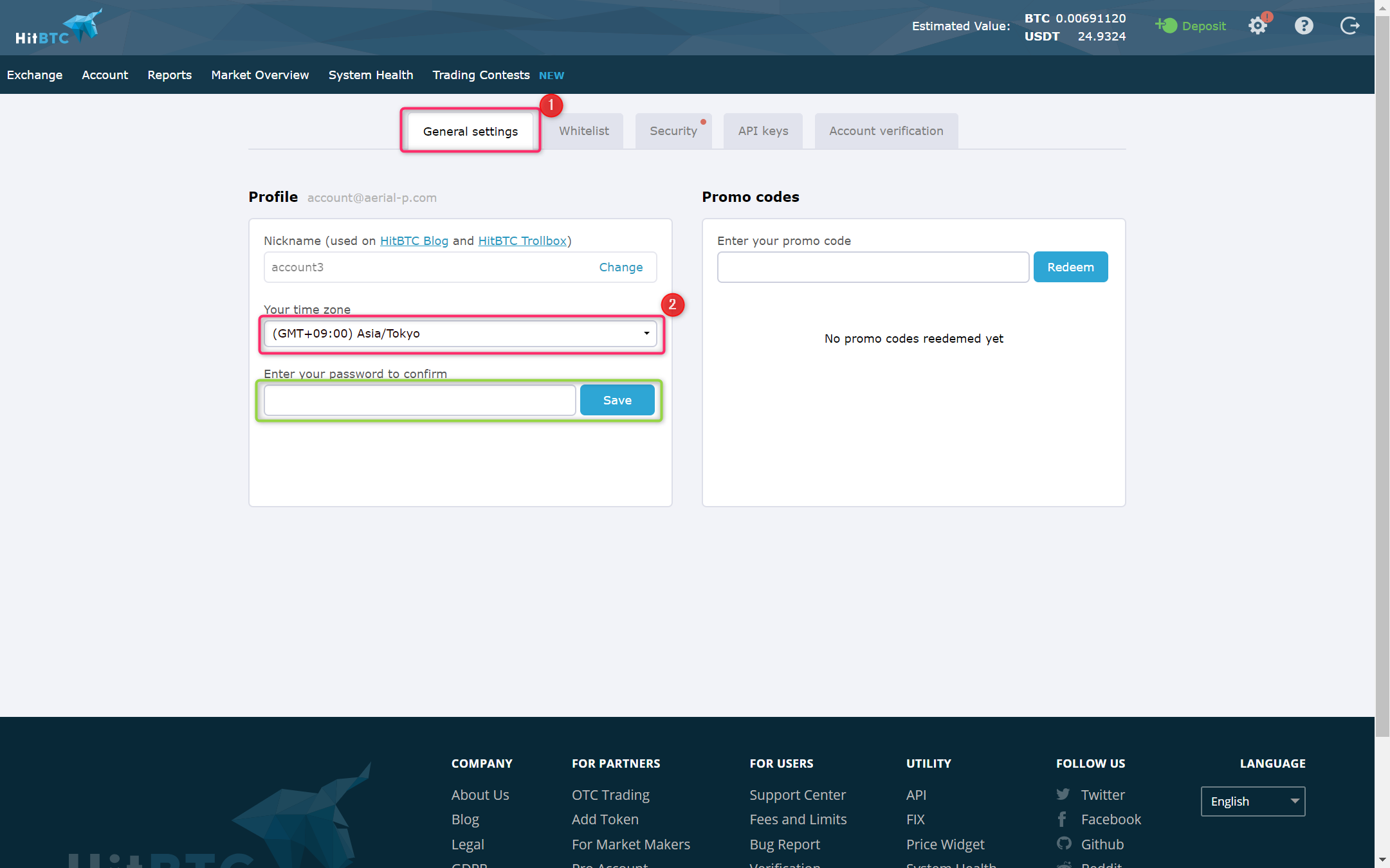This screenshot has width=1390, height=868.
Task: Click the Redeem button
Action: tap(1070, 267)
